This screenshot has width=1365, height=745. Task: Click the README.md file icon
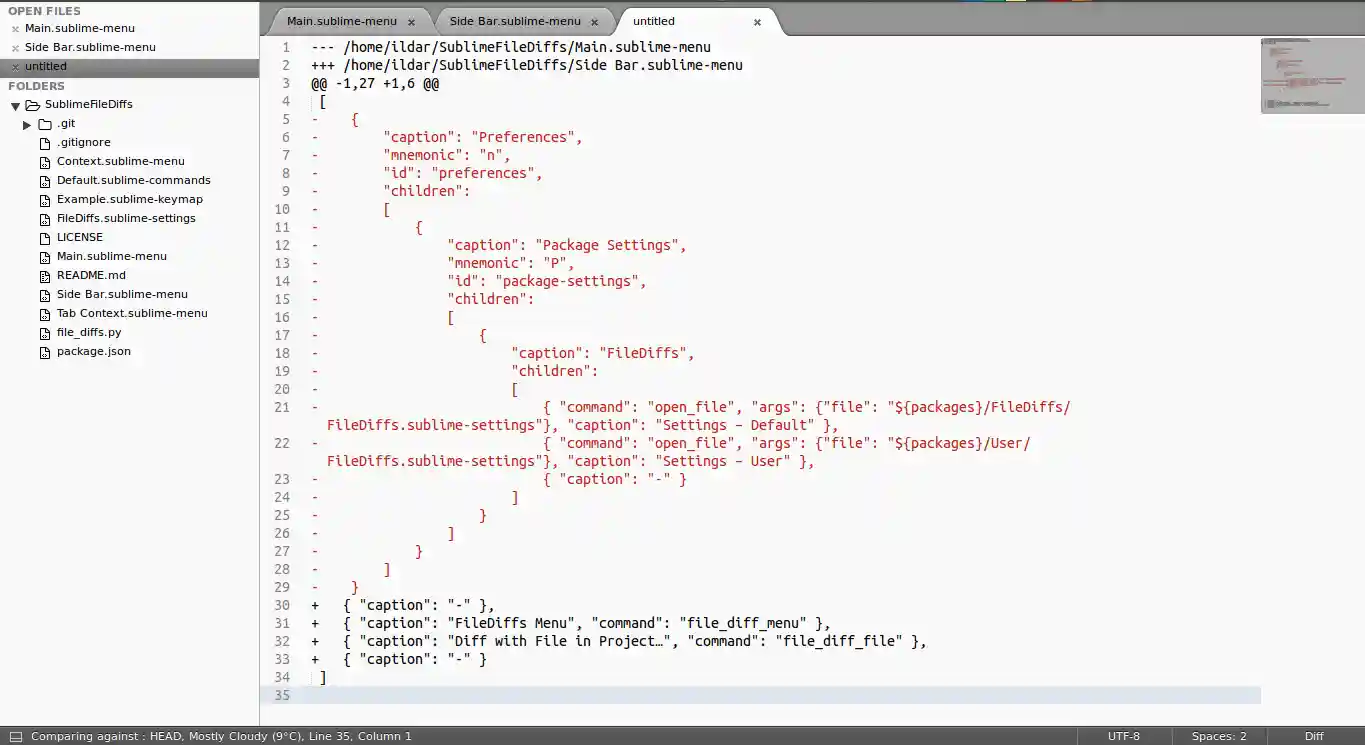tap(45, 276)
